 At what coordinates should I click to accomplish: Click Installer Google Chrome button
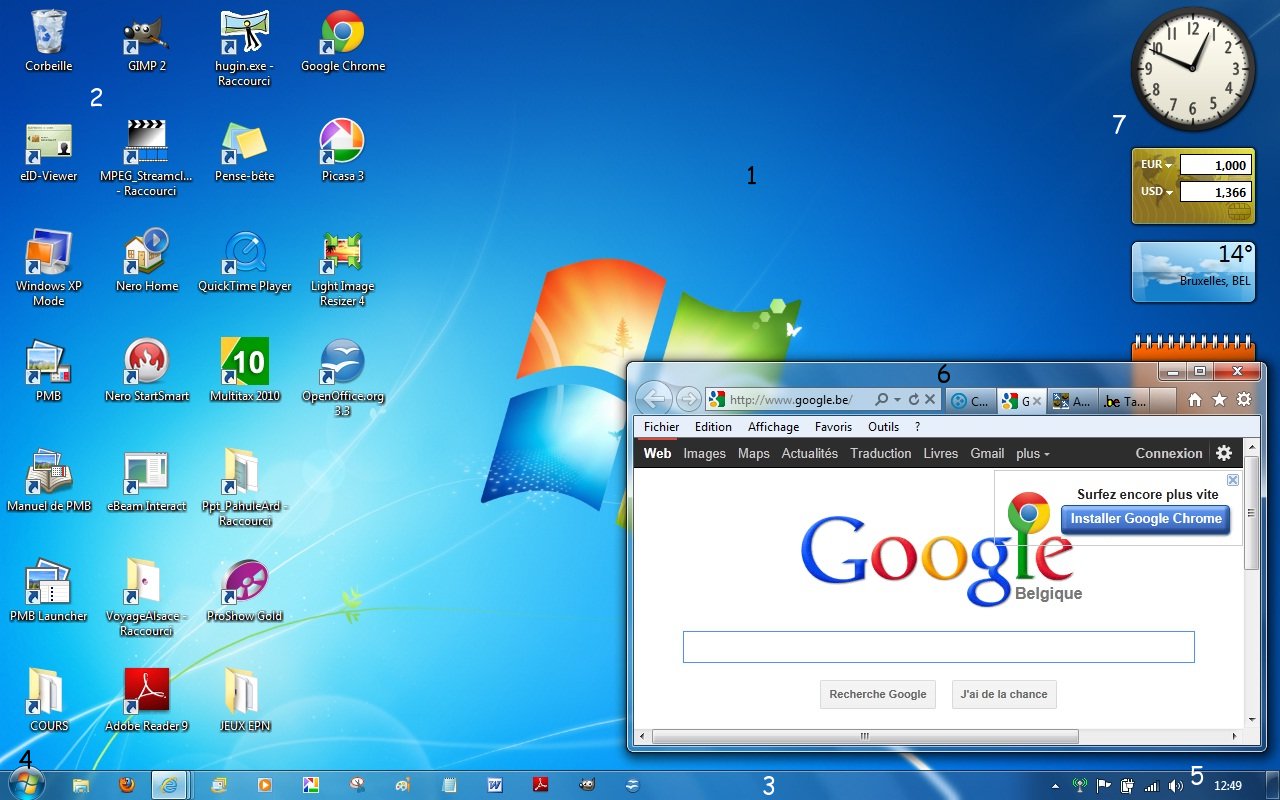[x=1146, y=519]
